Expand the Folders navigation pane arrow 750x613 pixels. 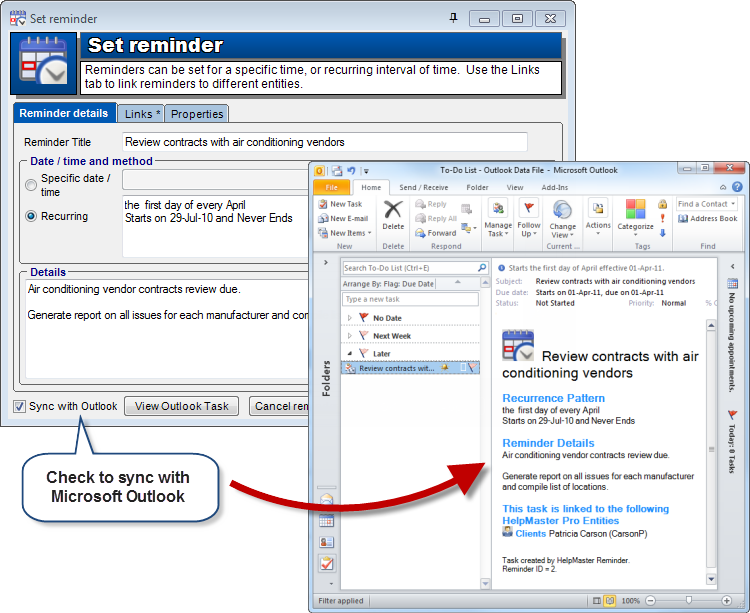pos(326,263)
